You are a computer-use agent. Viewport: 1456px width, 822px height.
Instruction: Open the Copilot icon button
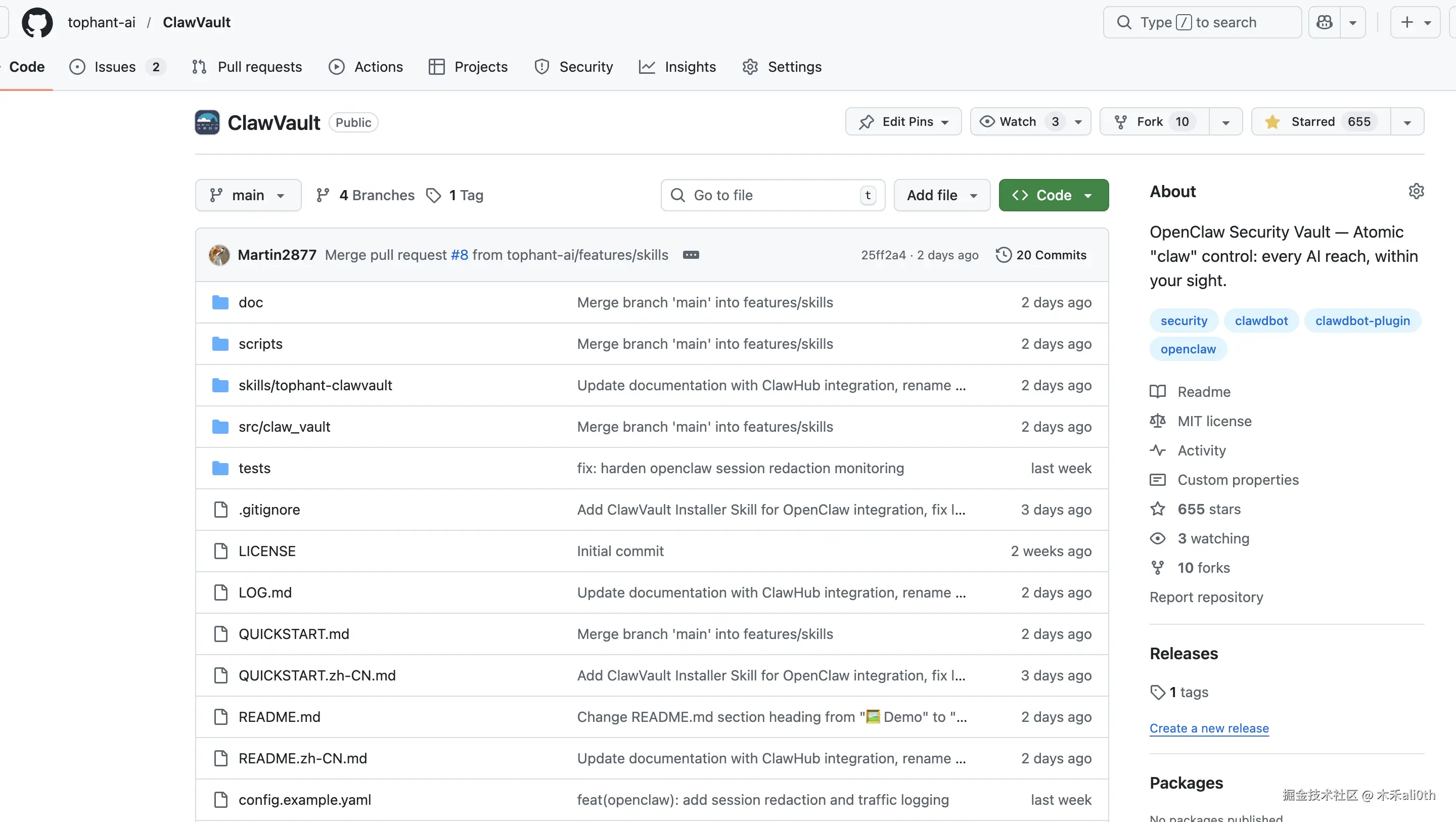[1325, 23]
